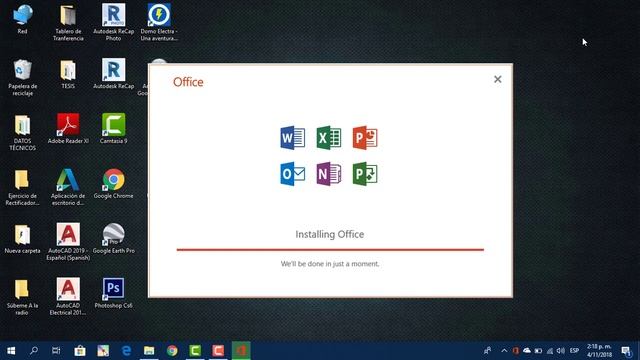The width and height of the screenshot is (640, 360).
Task: Open Google Chrome from the taskbar
Action: (x=172, y=351)
